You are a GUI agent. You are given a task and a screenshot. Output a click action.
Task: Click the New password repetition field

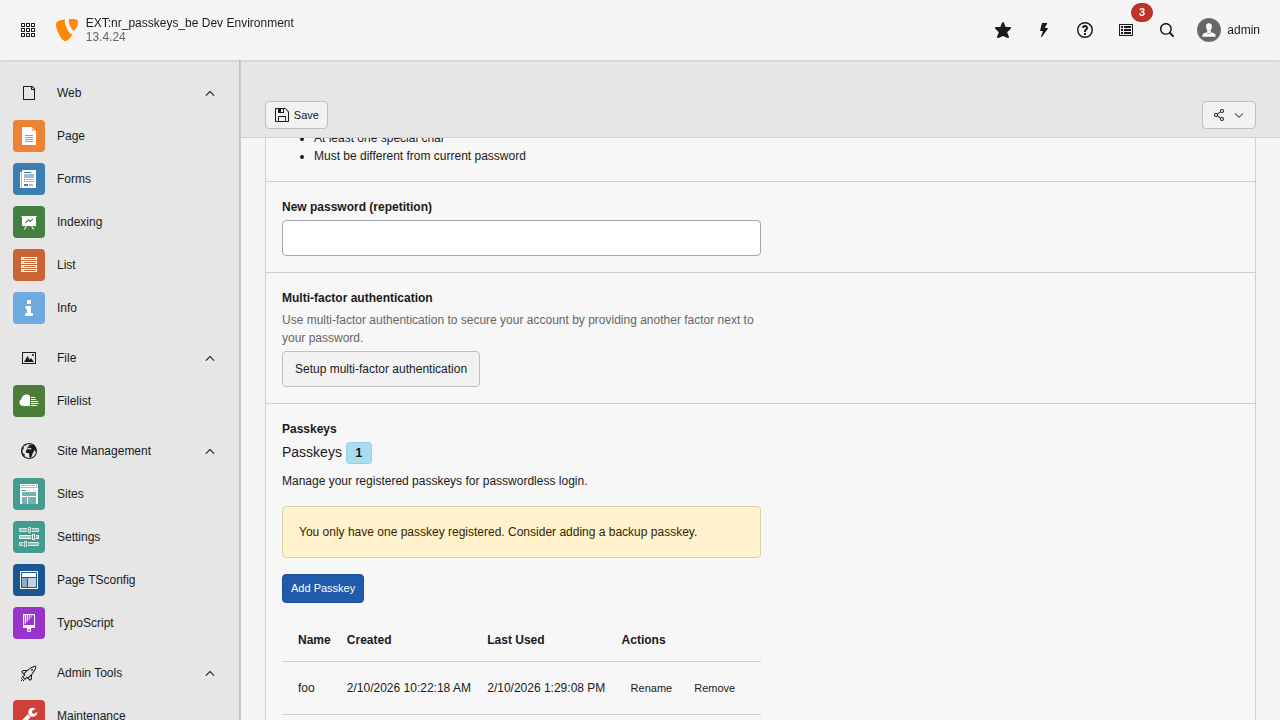point(521,237)
